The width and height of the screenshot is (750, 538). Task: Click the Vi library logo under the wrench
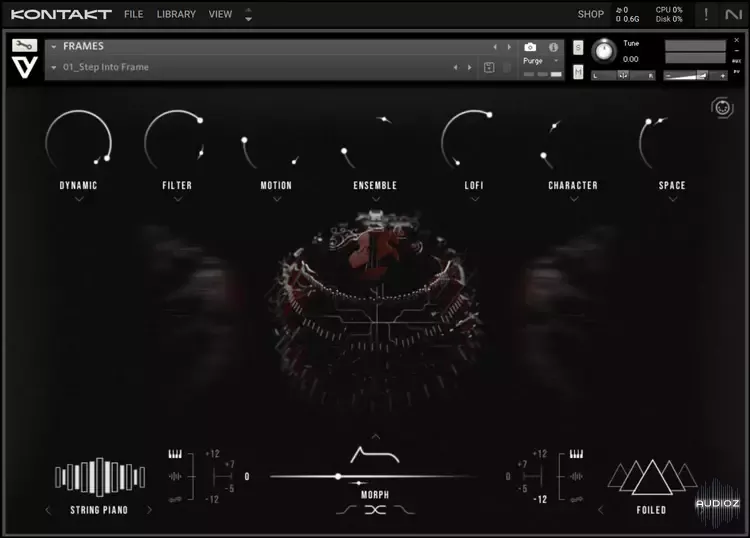24,67
